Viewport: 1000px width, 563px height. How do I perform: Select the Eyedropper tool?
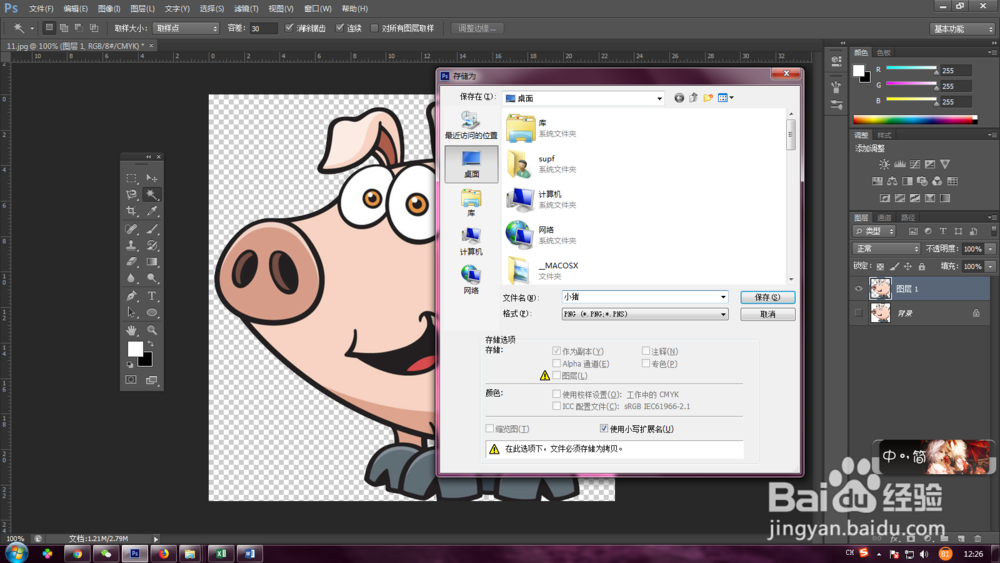click(x=152, y=211)
